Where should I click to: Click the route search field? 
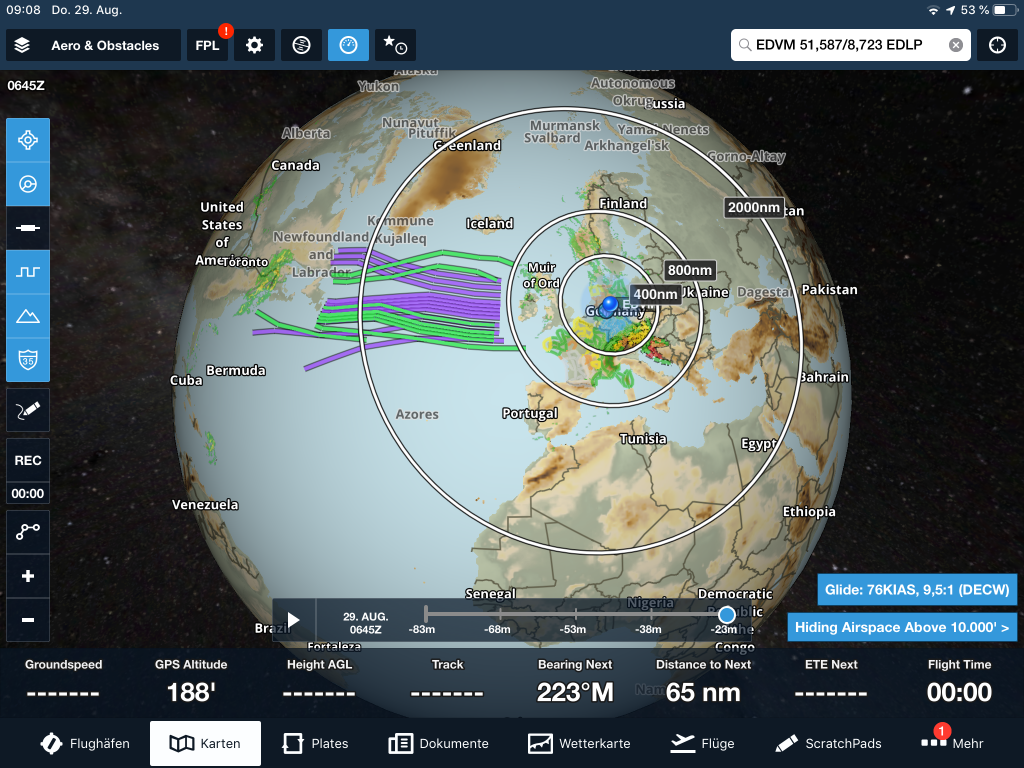(x=850, y=45)
